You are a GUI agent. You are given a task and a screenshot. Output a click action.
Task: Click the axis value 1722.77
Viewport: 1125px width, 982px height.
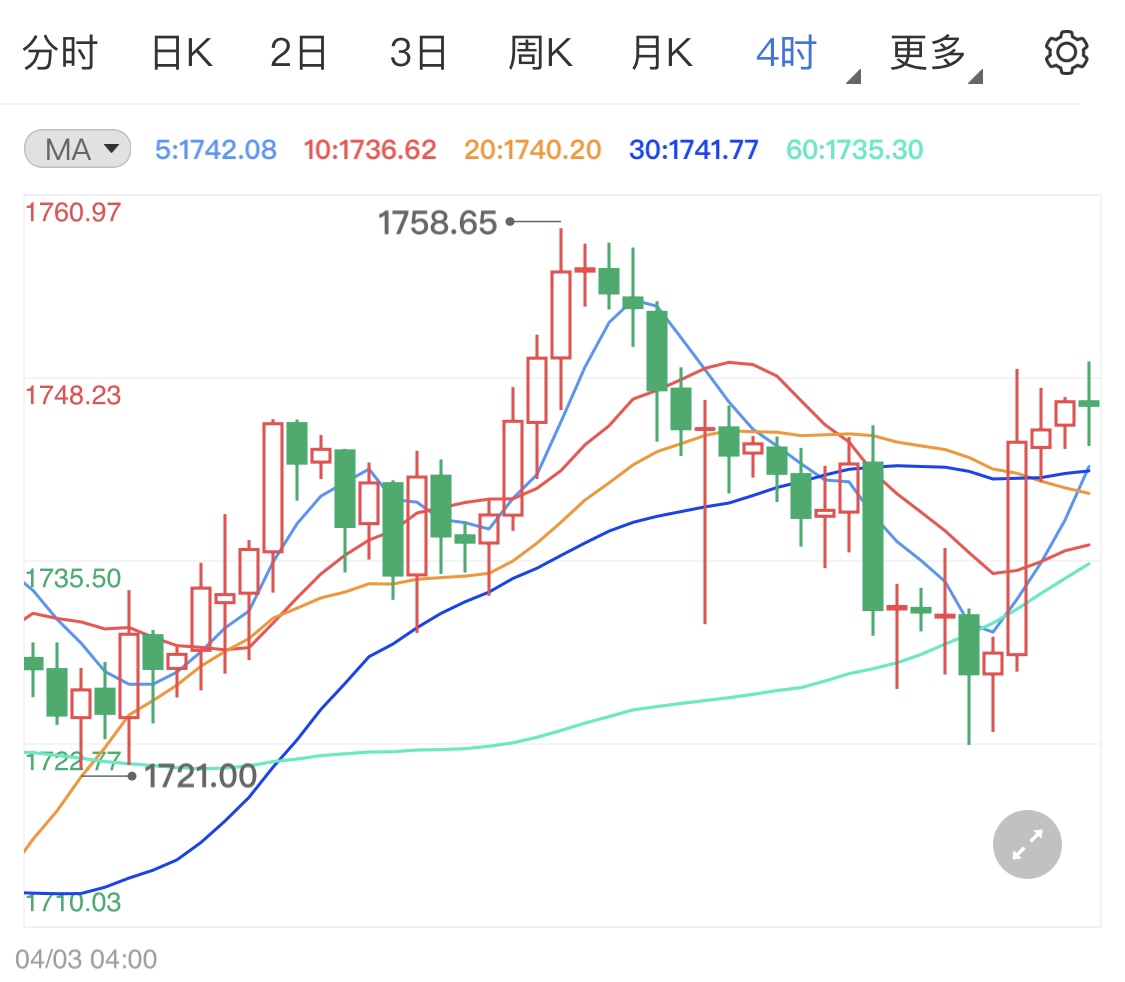[x=73, y=761]
